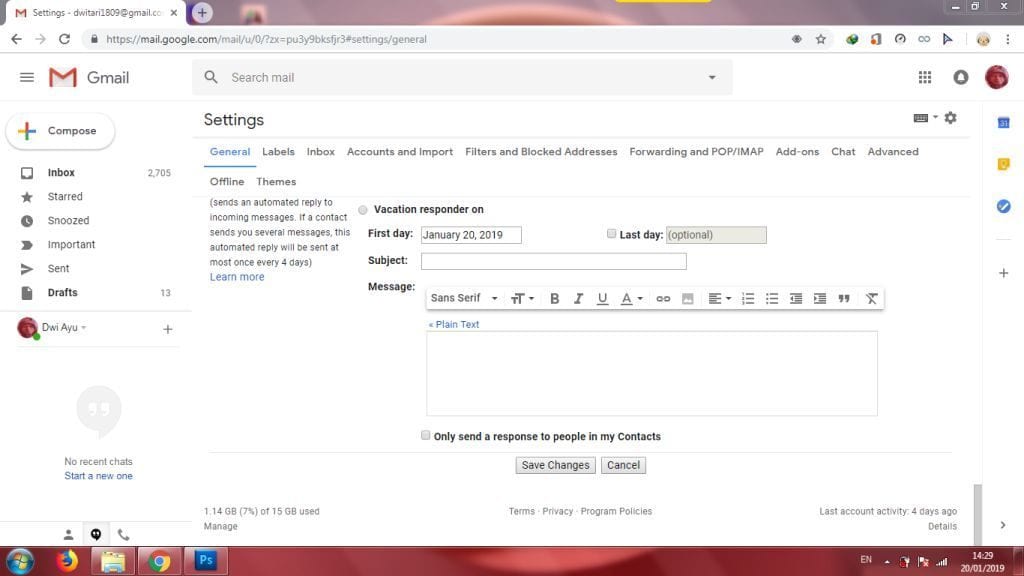Click the Insert image icon
This screenshot has height=576, width=1024.
(688, 298)
